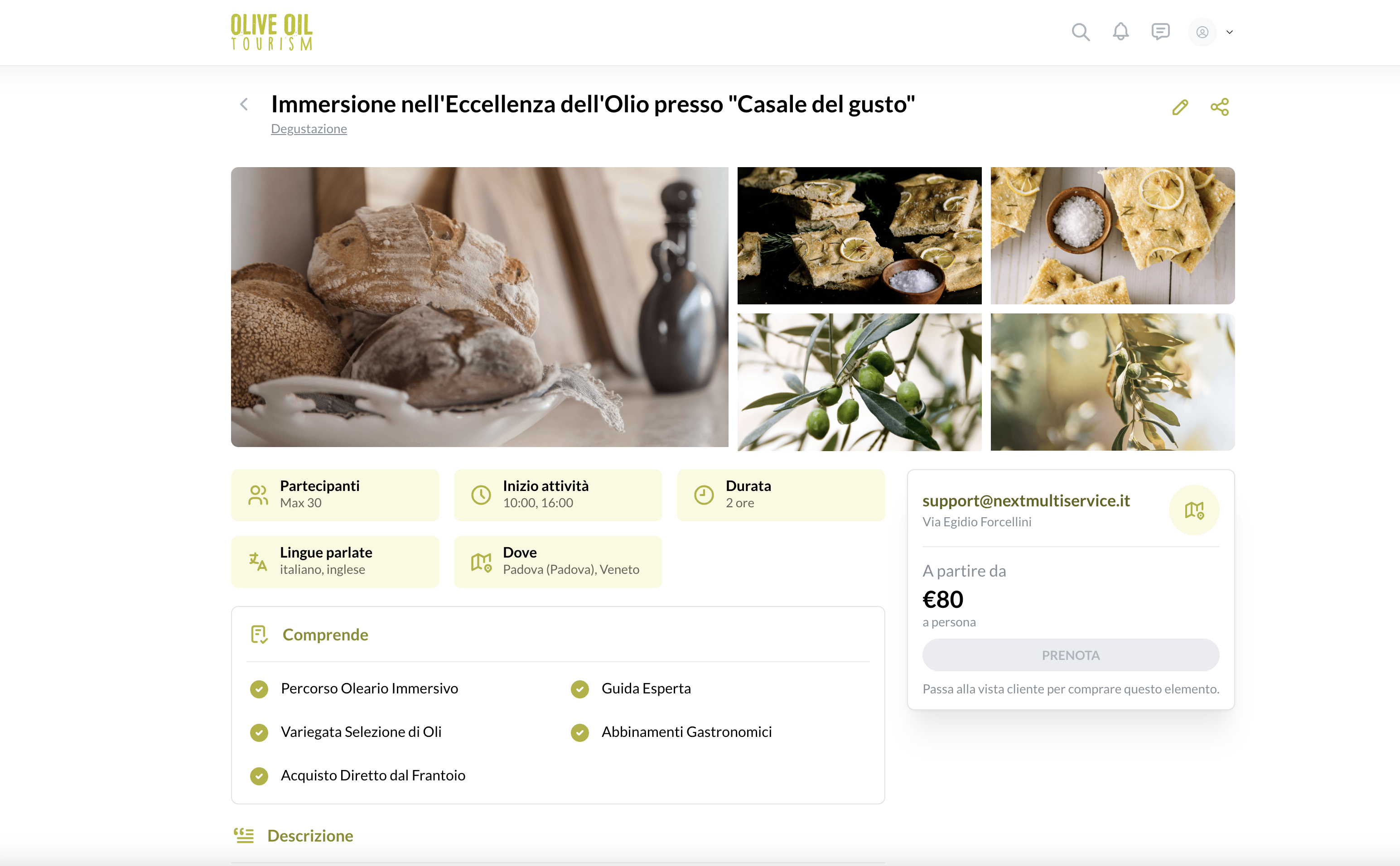Open focaccia with salt bowl photo
The image size is (1400, 866).
(x=1112, y=236)
